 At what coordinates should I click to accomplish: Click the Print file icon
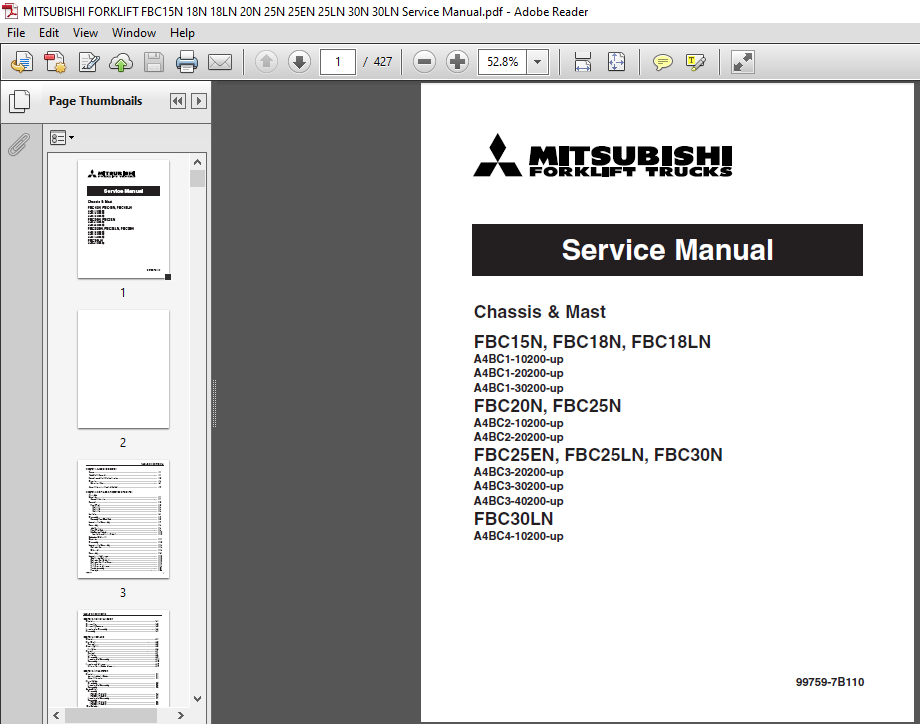point(187,62)
